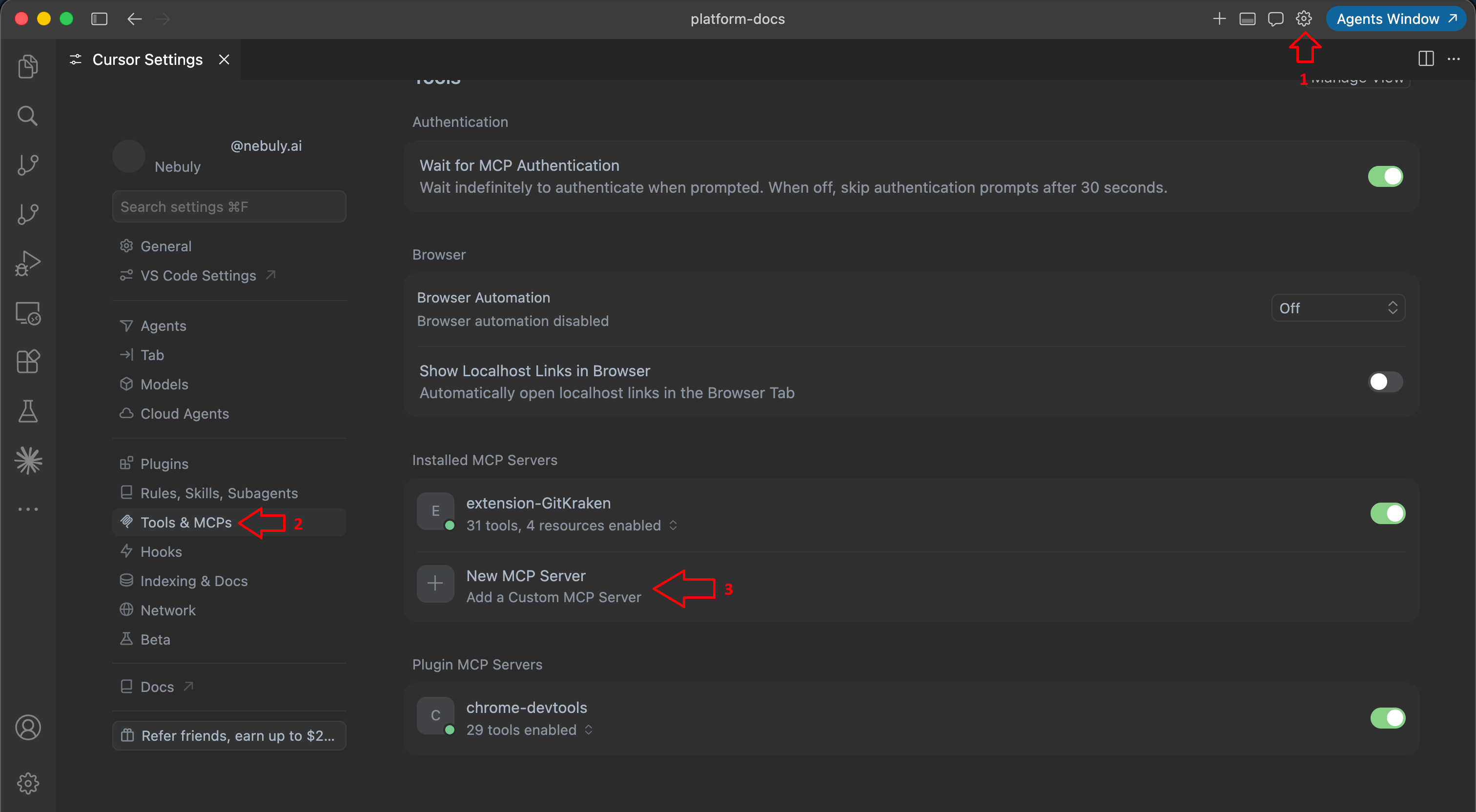Screen dimensions: 1476x812
Task: Go back with the left arrow
Action: pyautogui.click(x=134, y=19)
